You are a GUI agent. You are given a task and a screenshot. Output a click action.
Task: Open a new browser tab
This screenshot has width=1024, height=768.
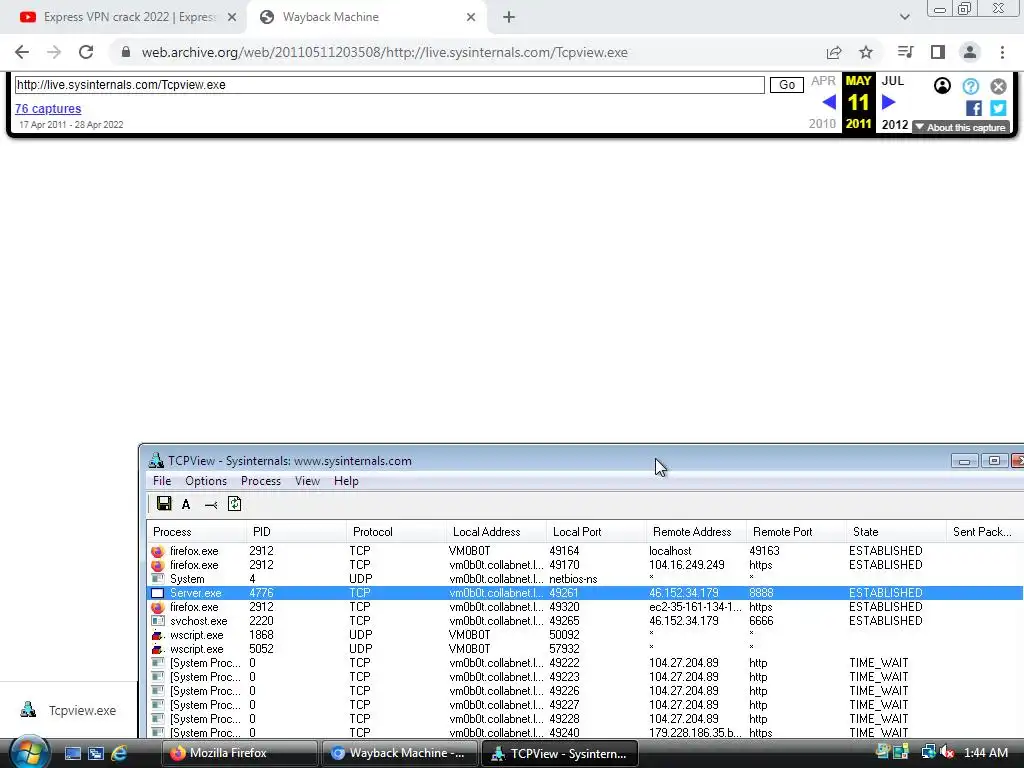(x=509, y=17)
